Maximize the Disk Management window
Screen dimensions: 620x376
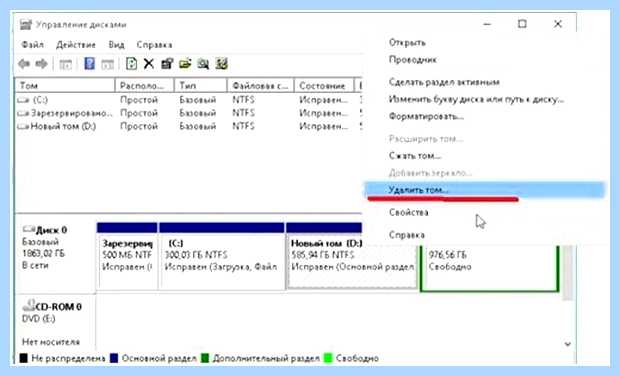522,24
